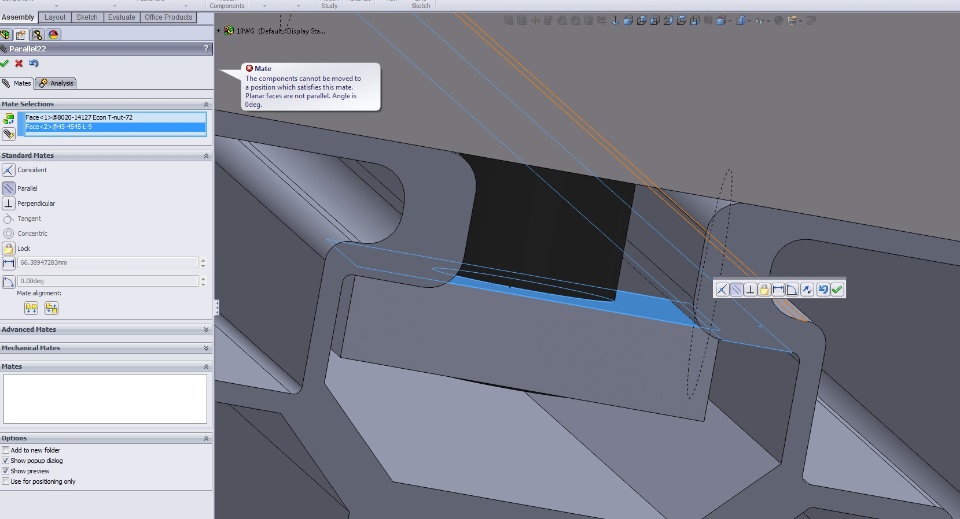Choose the Aligned mate alignment button

click(31, 308)
